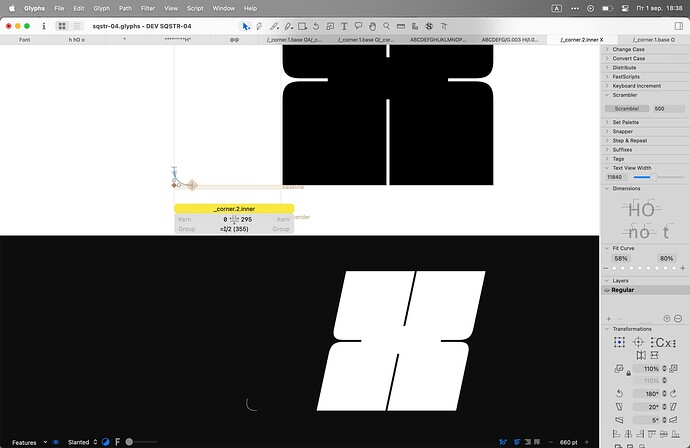Zoom out with the minus beside 660 pt
Viewport: 690px width, 448px height.
click(x=550, y=442)
